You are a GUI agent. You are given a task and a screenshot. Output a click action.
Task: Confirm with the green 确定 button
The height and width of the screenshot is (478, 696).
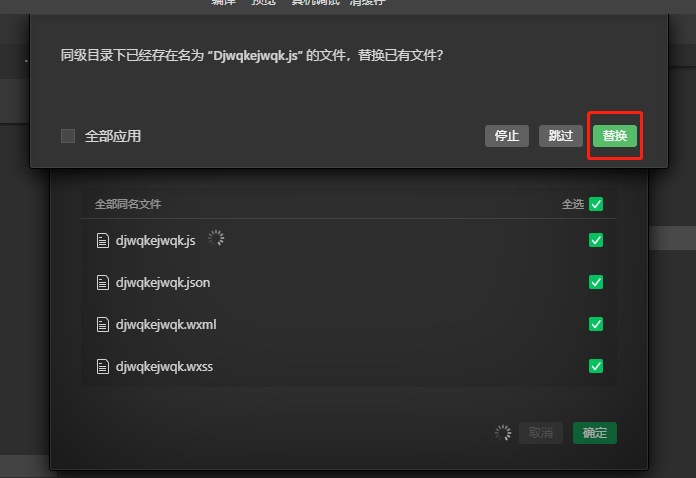595,433
